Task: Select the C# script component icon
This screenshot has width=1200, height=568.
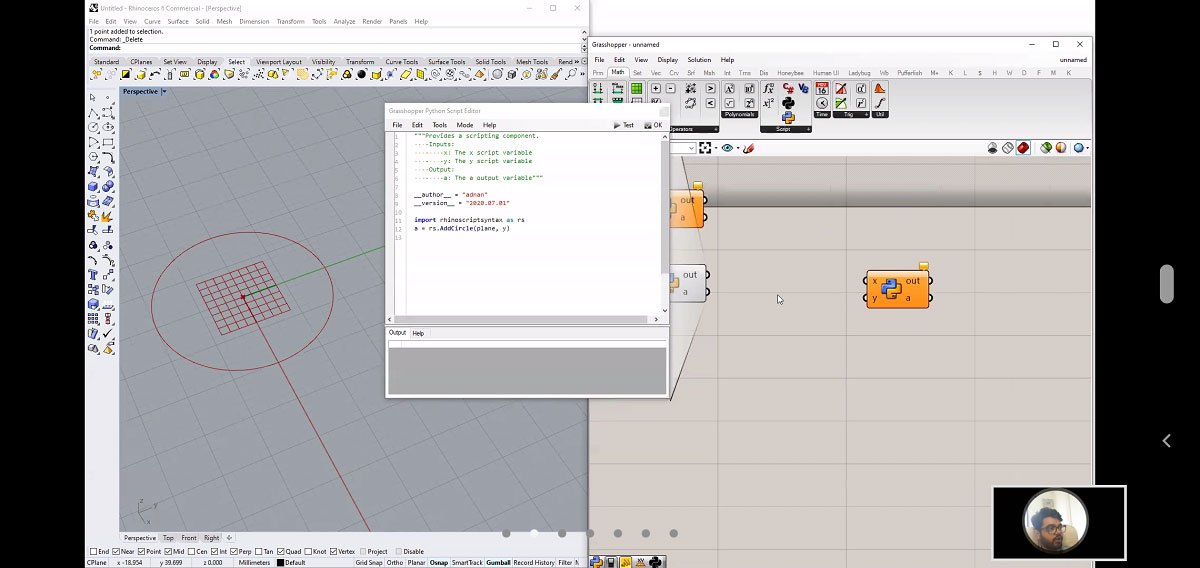Action: [x=788, y=88]
